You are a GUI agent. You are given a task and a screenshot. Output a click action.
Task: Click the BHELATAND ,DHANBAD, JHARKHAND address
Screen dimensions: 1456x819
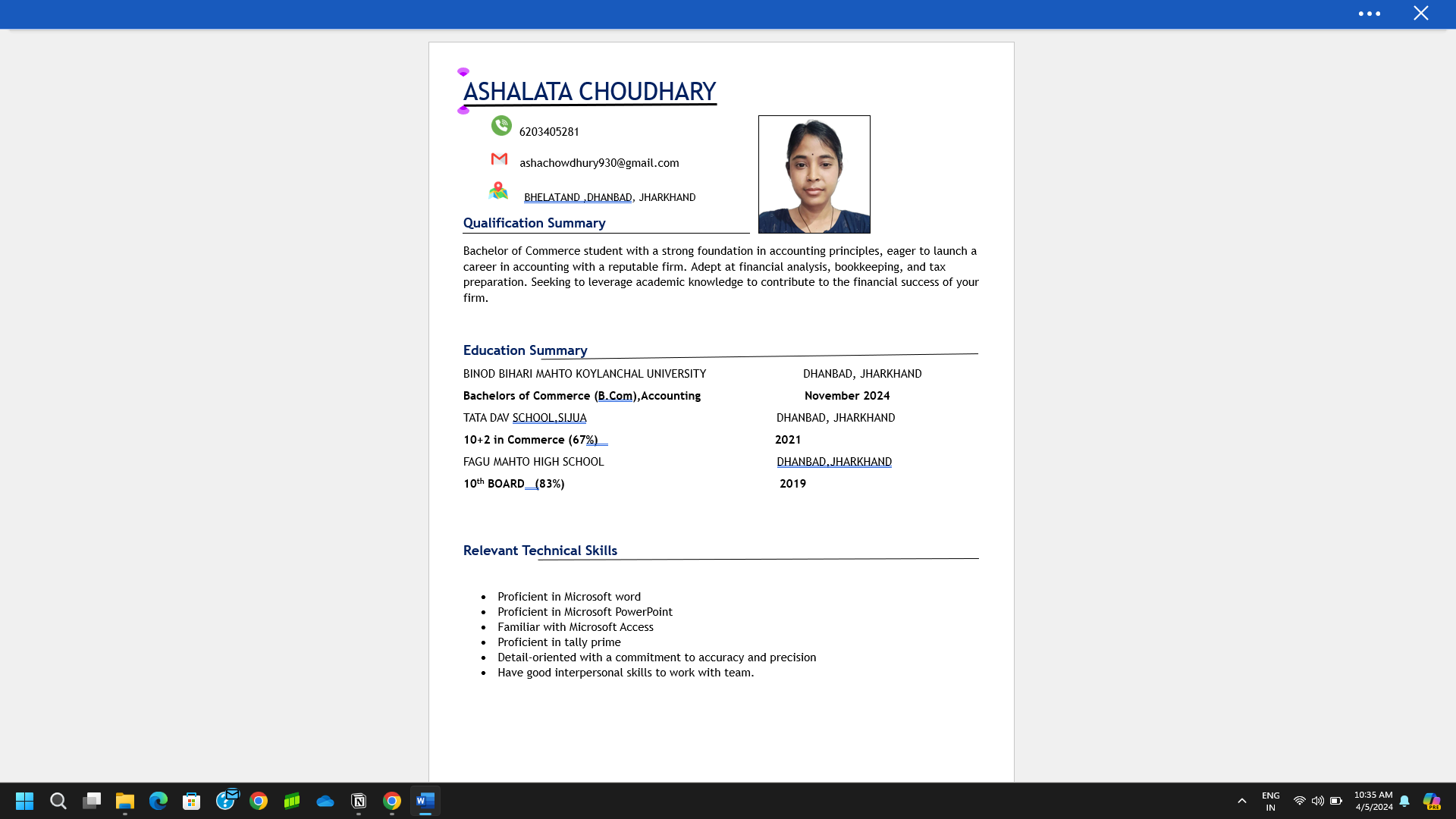click(x=610, y=197)
